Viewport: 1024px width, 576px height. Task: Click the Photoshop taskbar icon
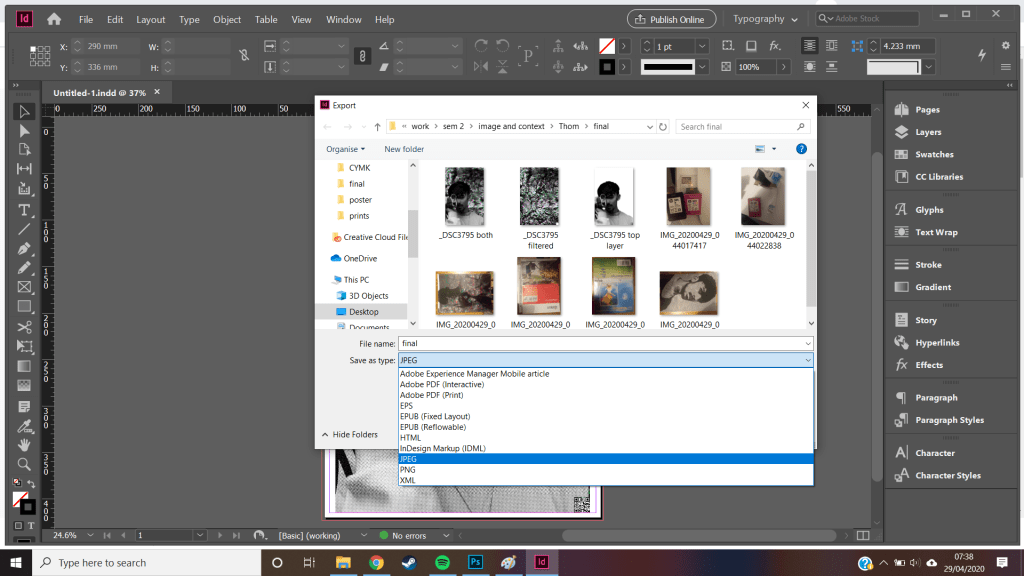pos(476,562)
